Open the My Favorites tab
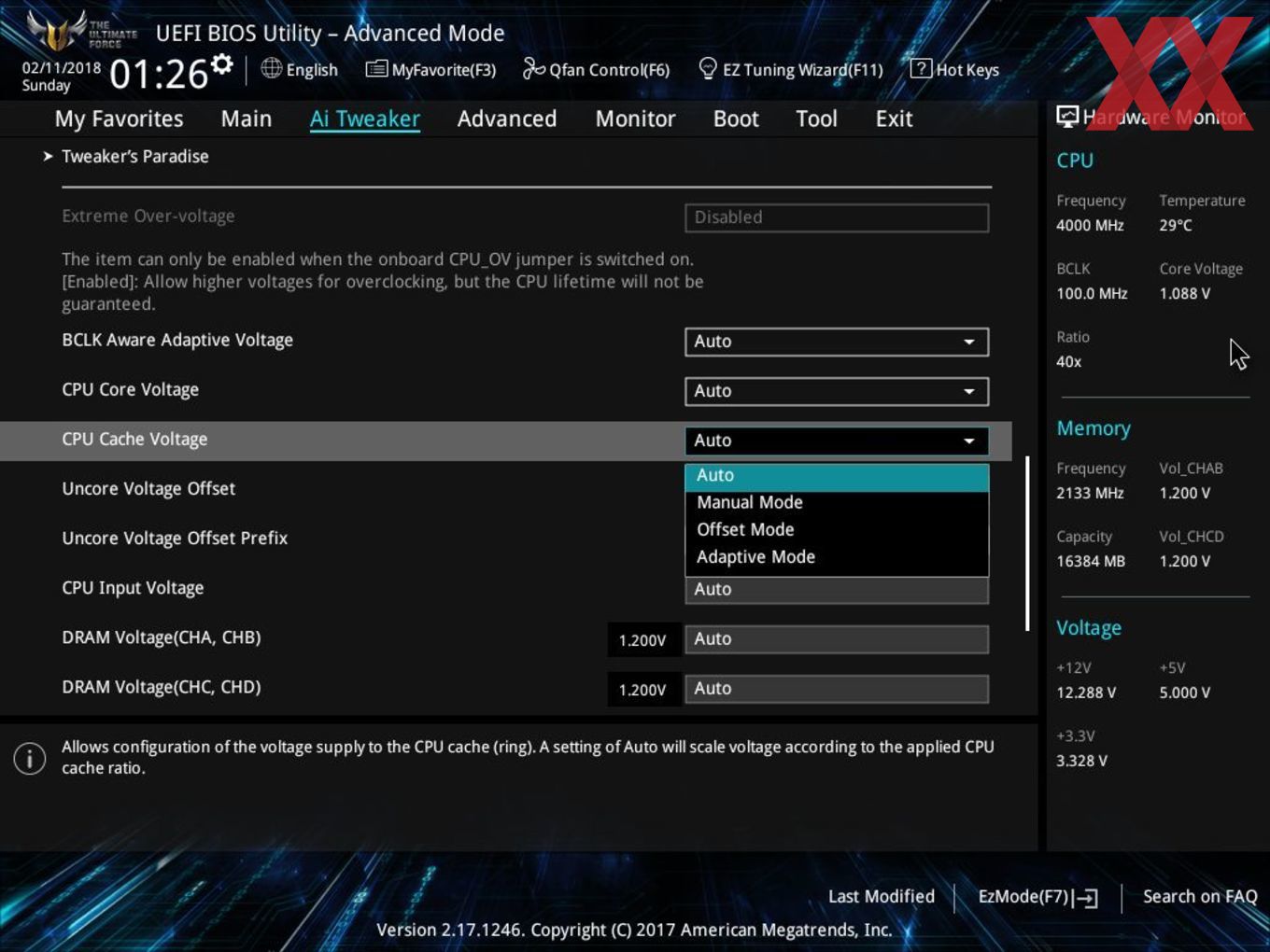This screenshot has height=952, width=1270. click(x=119, y=119)
